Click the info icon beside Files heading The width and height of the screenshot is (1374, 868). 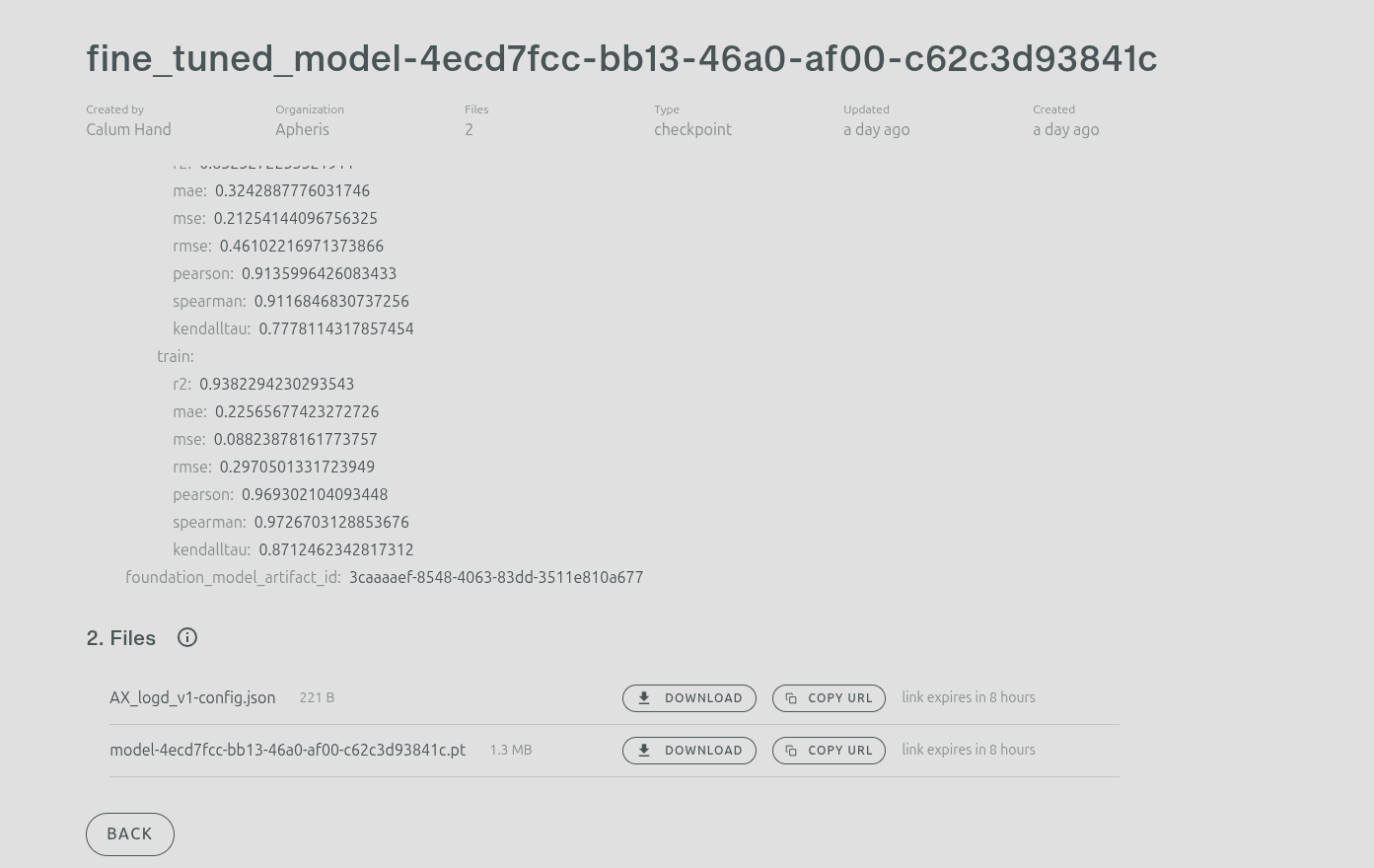coord(187,637)
